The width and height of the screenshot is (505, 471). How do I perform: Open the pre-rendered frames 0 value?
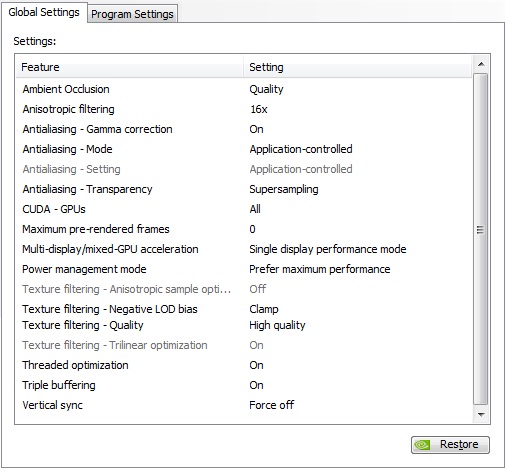click(252, 229)
